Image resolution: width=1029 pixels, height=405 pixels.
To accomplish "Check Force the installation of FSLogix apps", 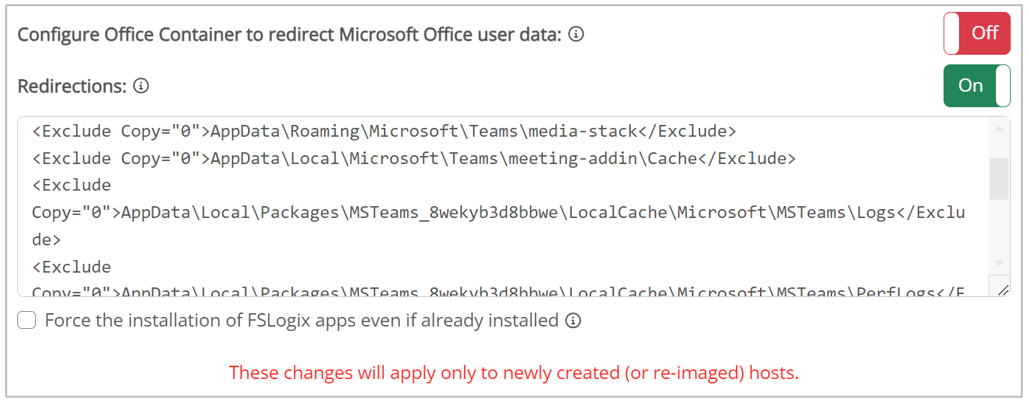I will 27,321.
